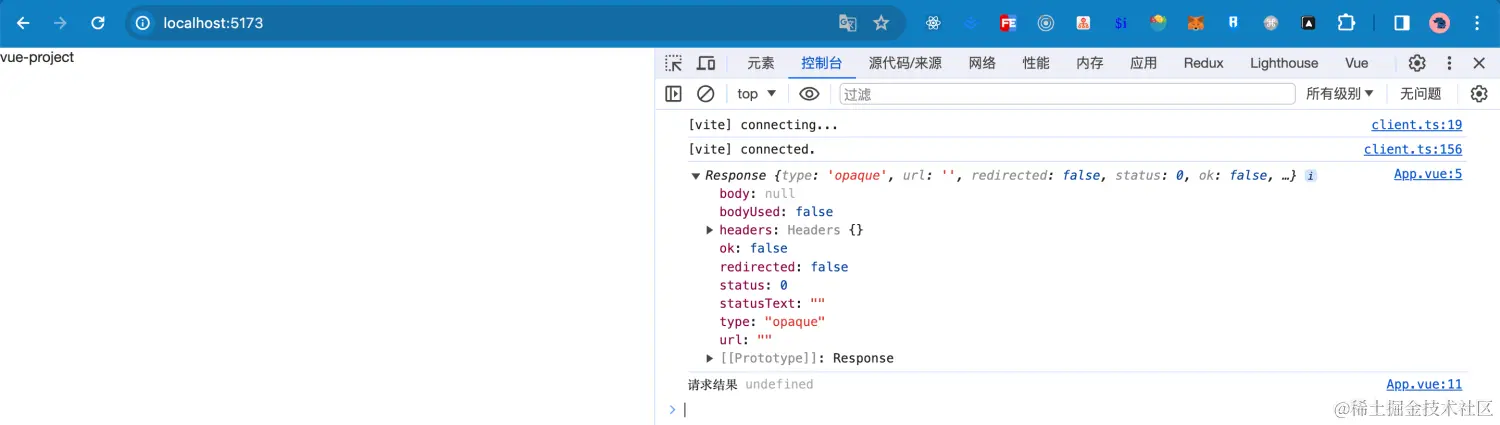Click the info icon beside Response
This screenshot has height=425, width=1500.
1310,176
